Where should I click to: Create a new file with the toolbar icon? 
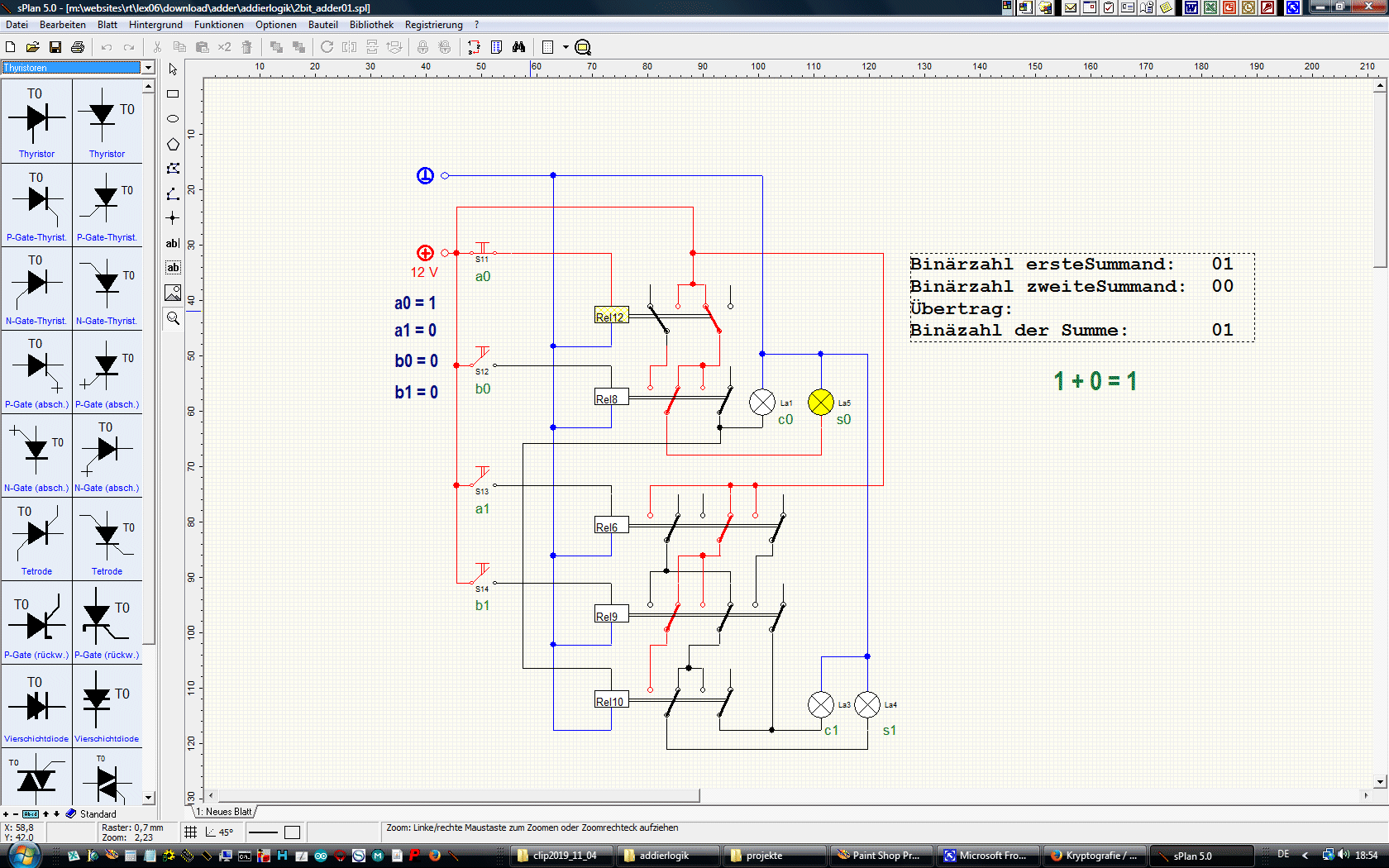click(x=11, y=47)
